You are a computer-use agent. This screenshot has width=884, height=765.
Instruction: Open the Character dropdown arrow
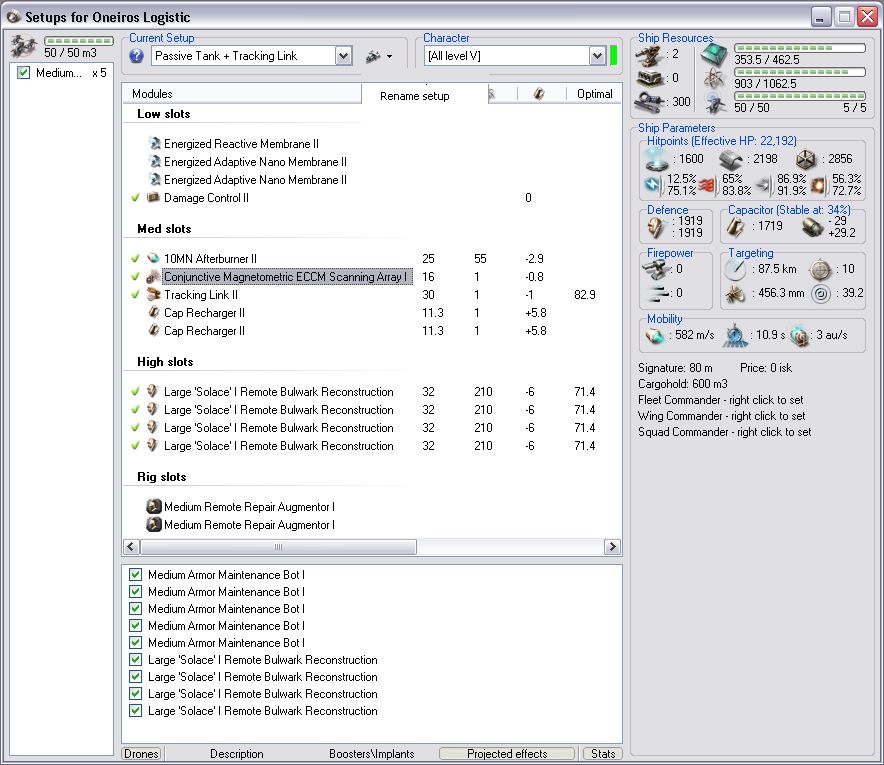coord(597,56)
